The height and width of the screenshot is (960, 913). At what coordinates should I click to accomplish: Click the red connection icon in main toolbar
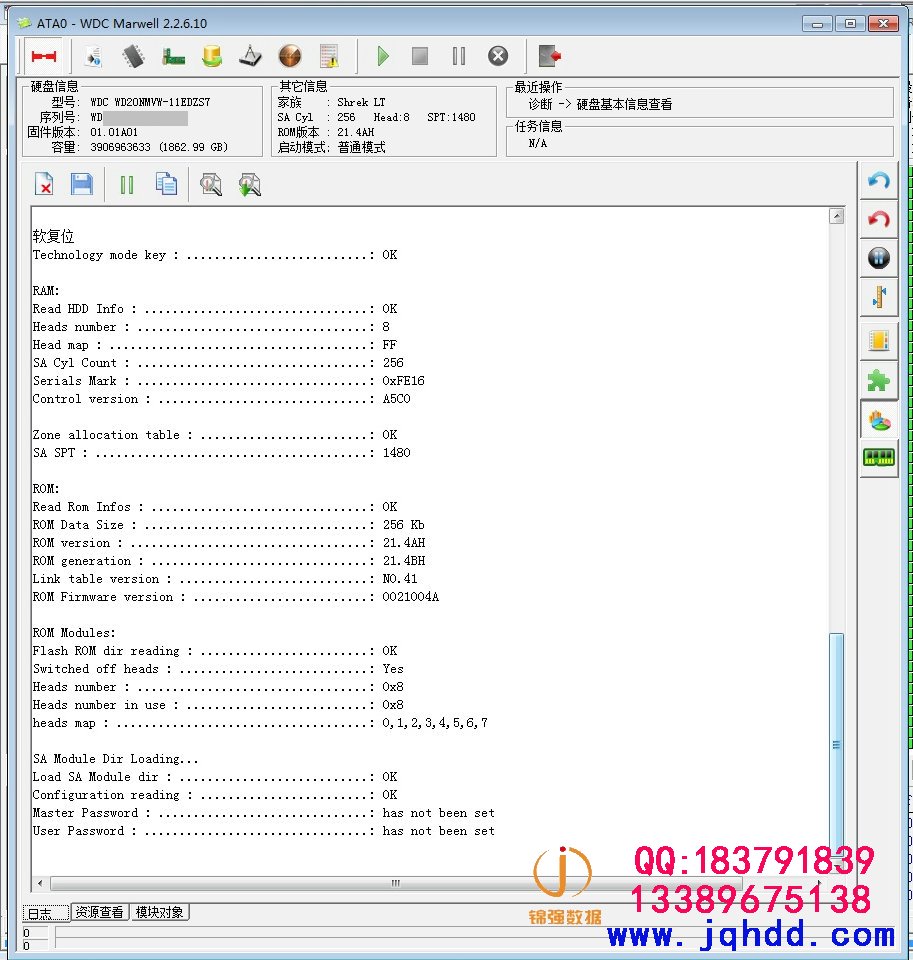click(42, 56)
